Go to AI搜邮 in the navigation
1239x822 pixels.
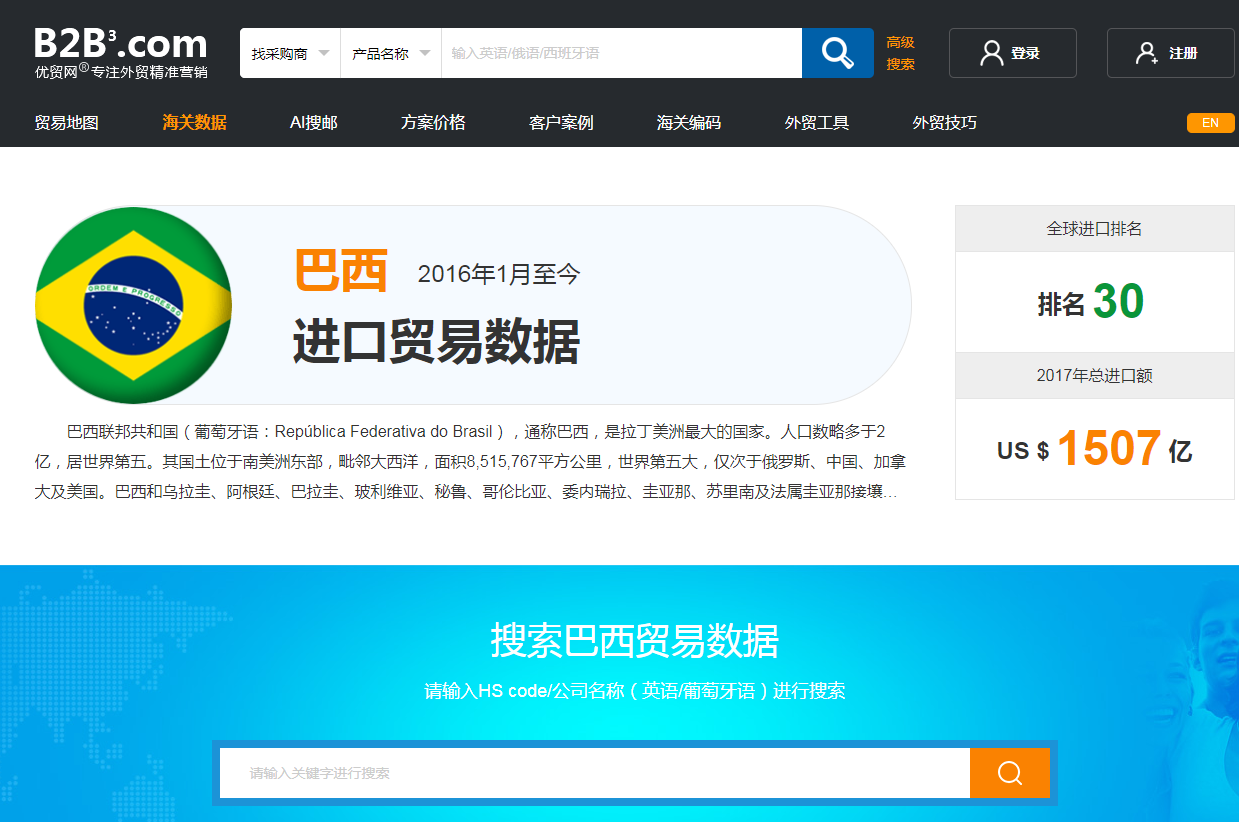(x=314, y=123)
